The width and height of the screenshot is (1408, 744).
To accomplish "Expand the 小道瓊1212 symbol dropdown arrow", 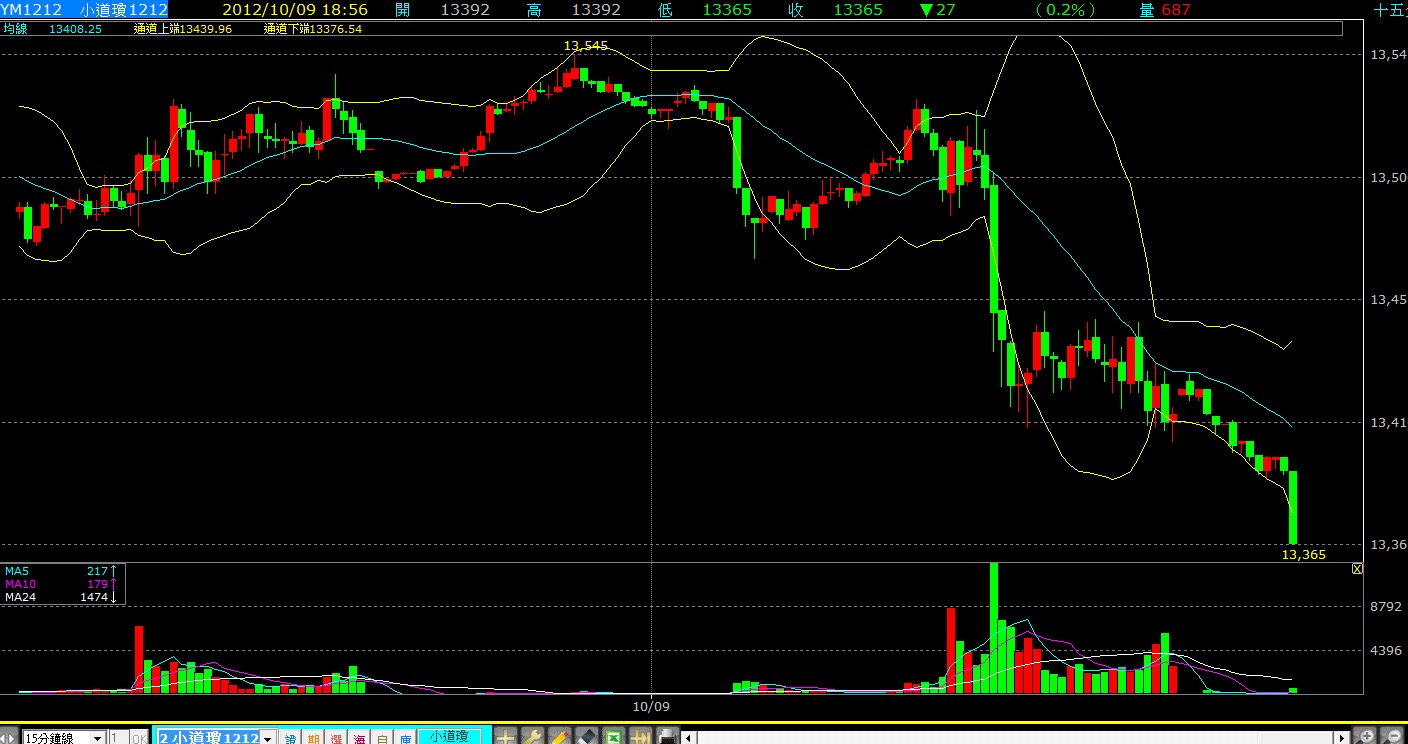I will coord(267,738).
